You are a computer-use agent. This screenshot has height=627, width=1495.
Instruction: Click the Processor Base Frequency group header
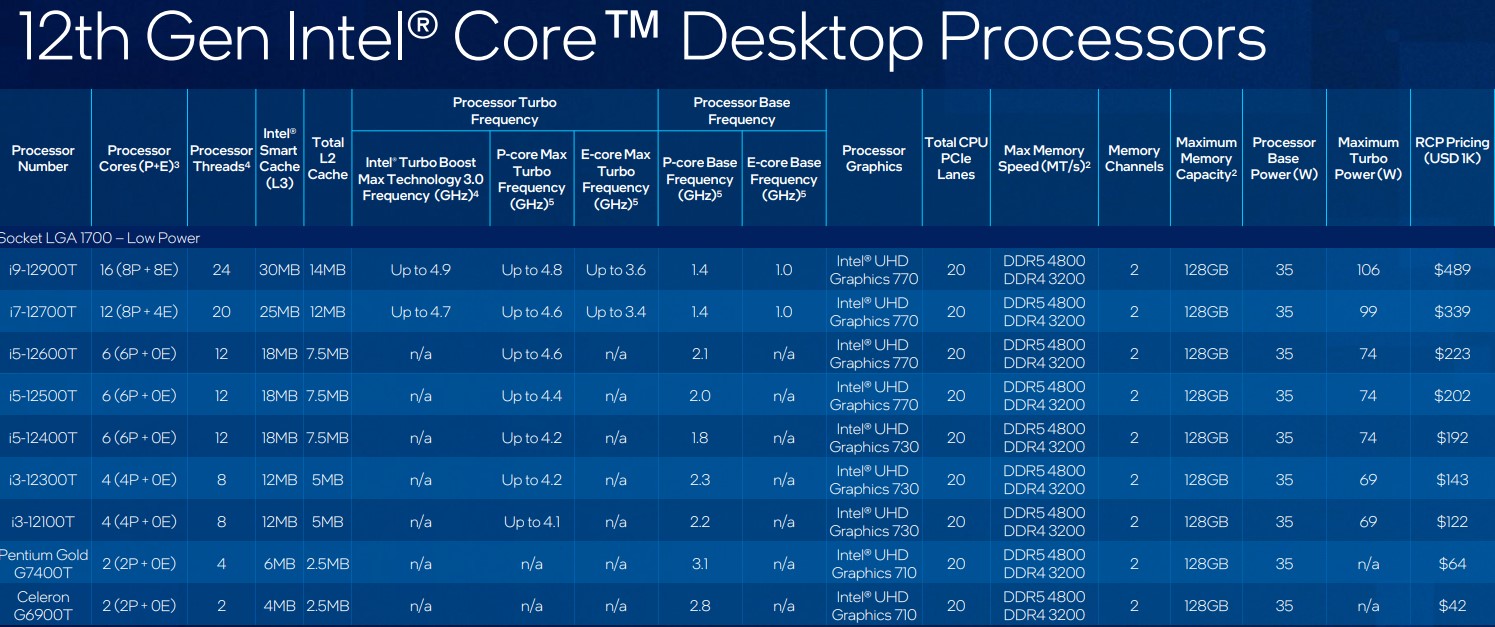pos(741,110)
